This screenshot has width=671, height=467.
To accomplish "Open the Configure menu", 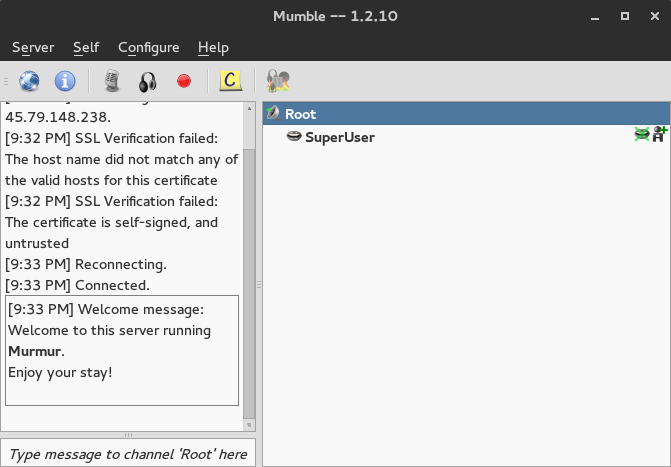I will click(148, 47).
